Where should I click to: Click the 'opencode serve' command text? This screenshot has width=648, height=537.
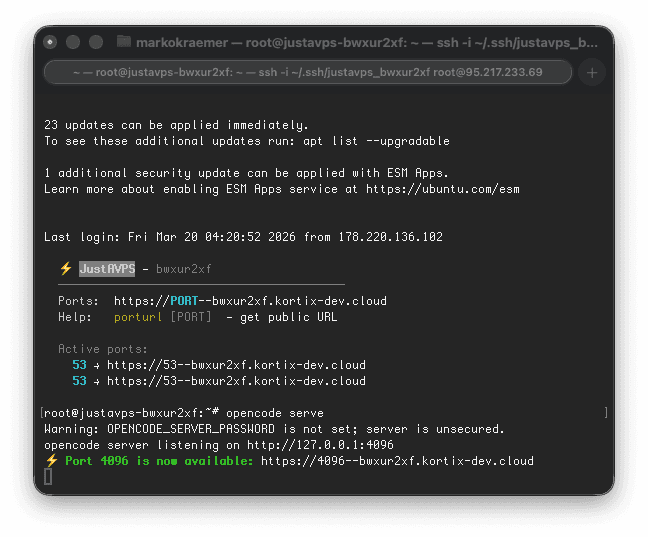point(275,413)
